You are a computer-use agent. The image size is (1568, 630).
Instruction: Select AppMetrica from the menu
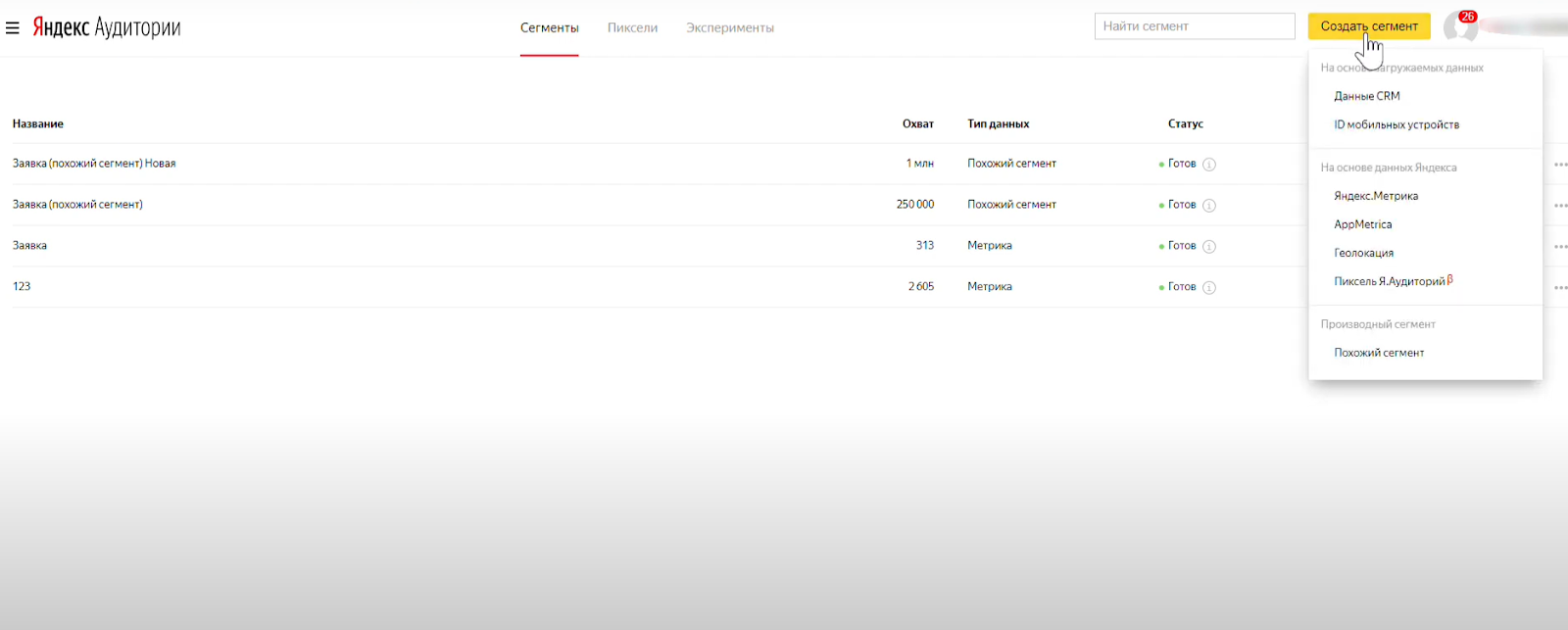pyautogui.click(x=1363, y=224)
